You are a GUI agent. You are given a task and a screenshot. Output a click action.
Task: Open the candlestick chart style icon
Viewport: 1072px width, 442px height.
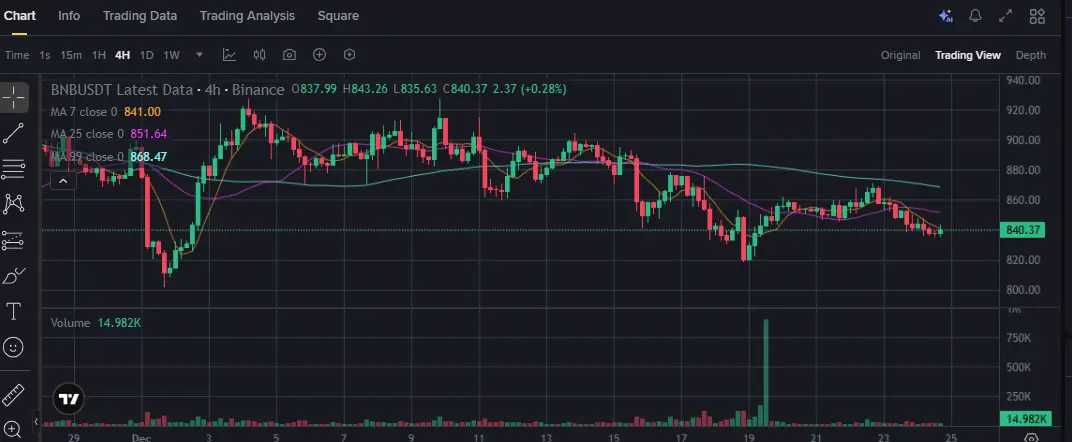[x=259, y=55]
